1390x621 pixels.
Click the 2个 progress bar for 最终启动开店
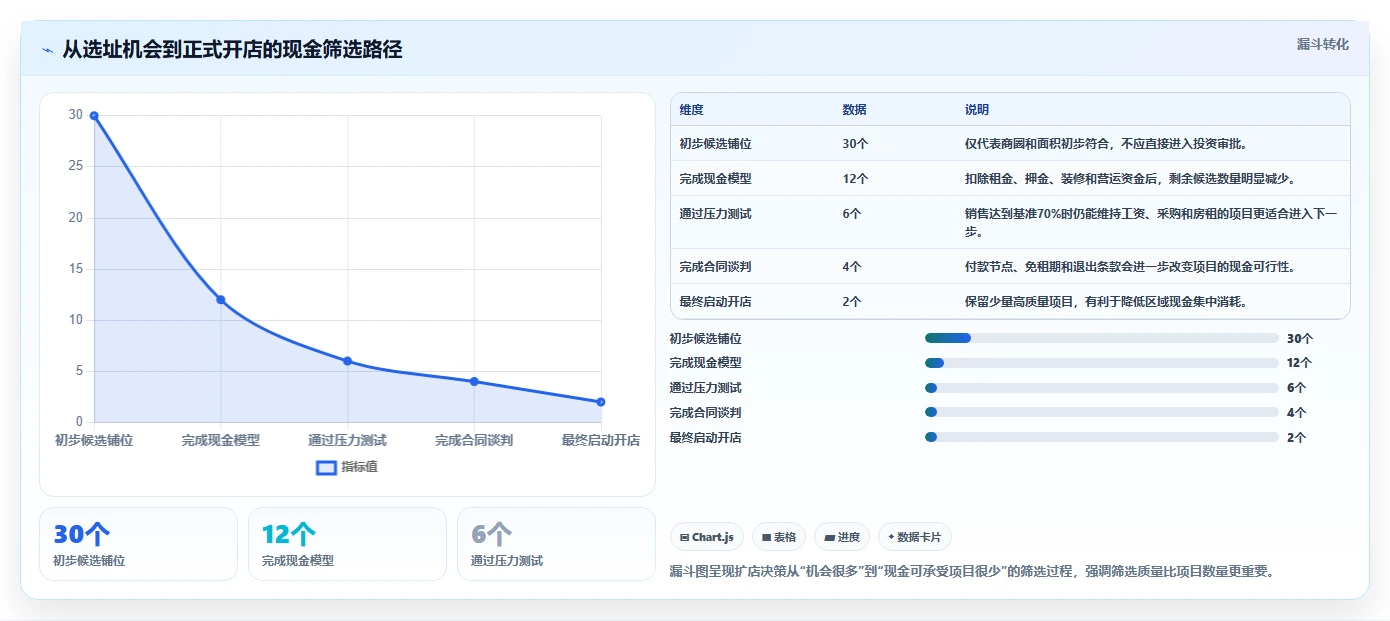[x=1102, y=437]
